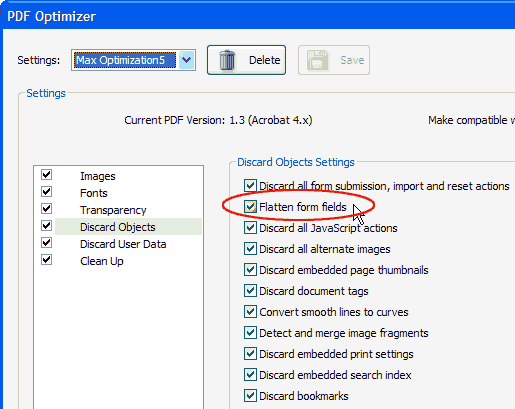Select the Clean Up panel entry
Viewport: 515px width, 409px height.
point(102,261)
